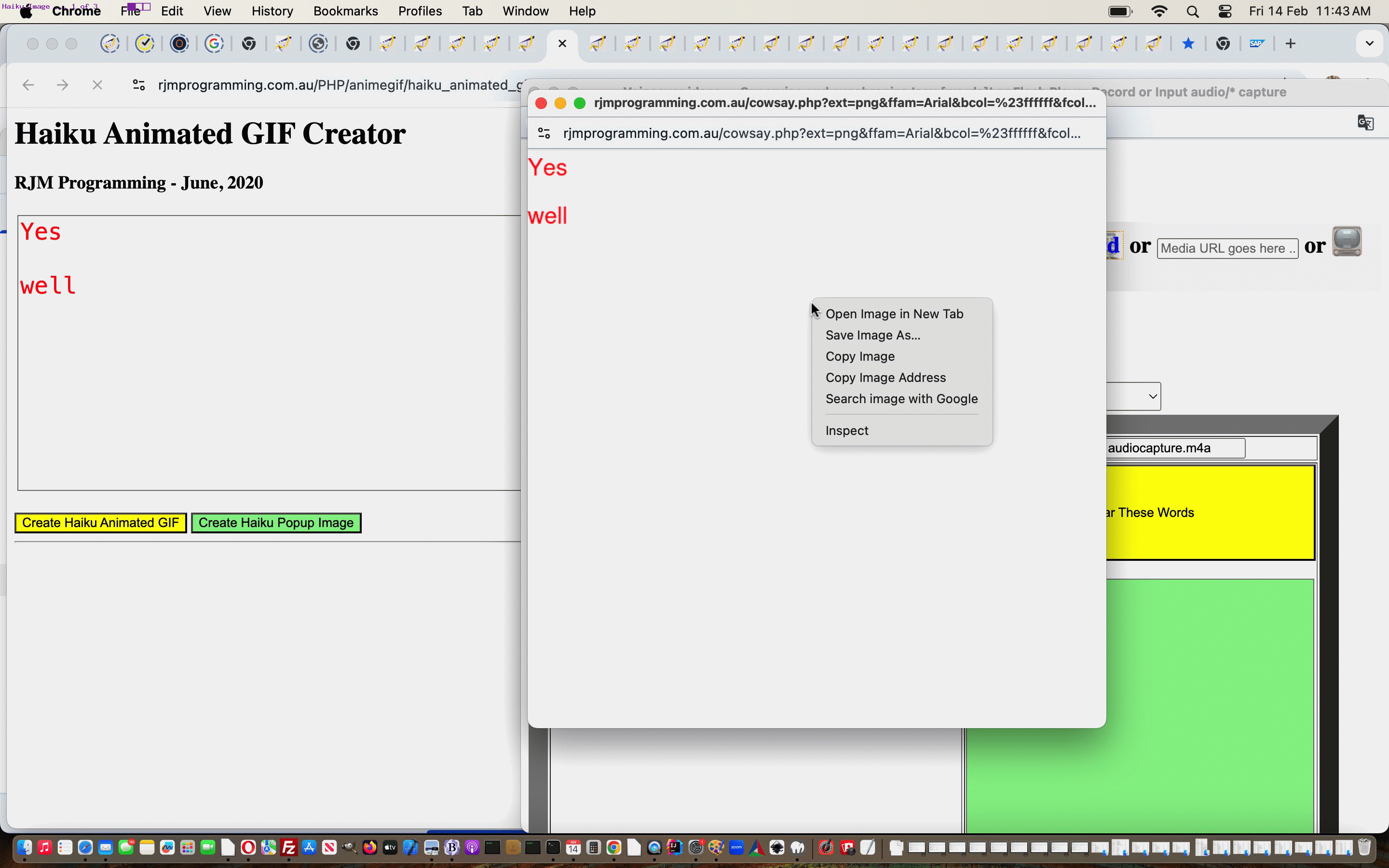Click the popup window cowsay address bar
The width and height of the screenshot is (1389, 868).
(821, 133)
